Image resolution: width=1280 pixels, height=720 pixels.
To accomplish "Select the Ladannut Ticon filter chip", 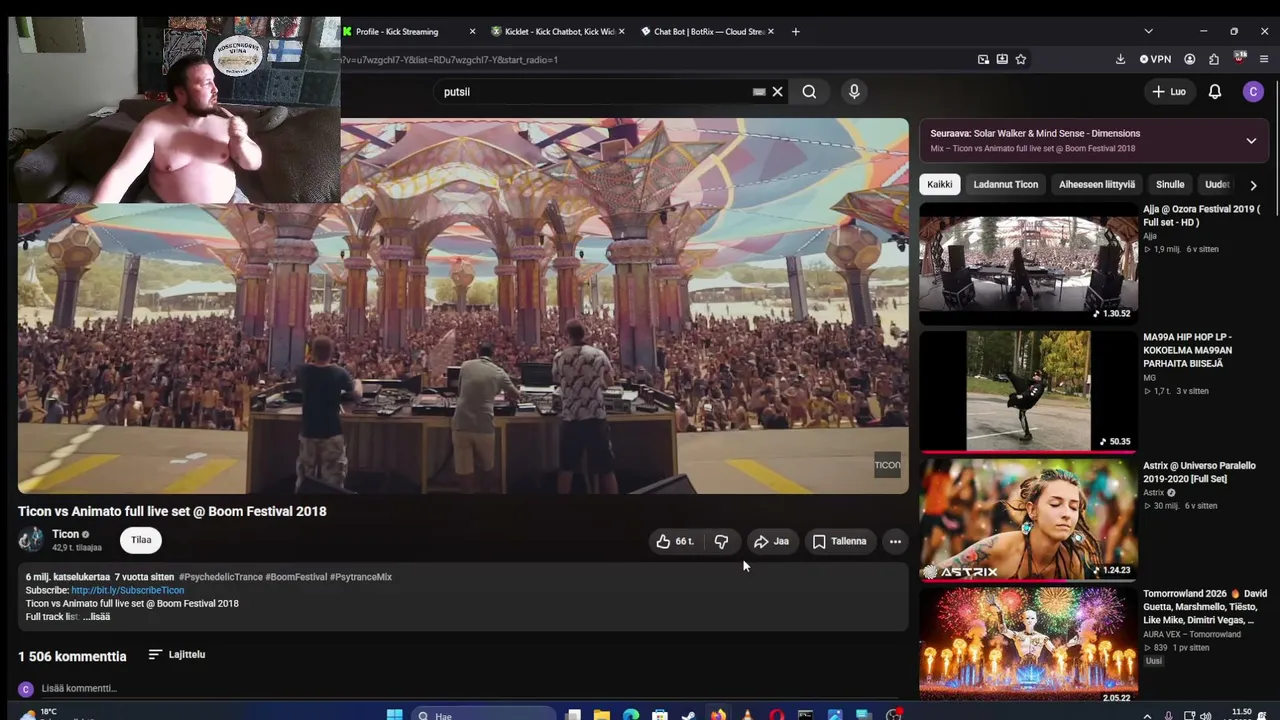I will pyautogui.click(x=1006, y=184).
